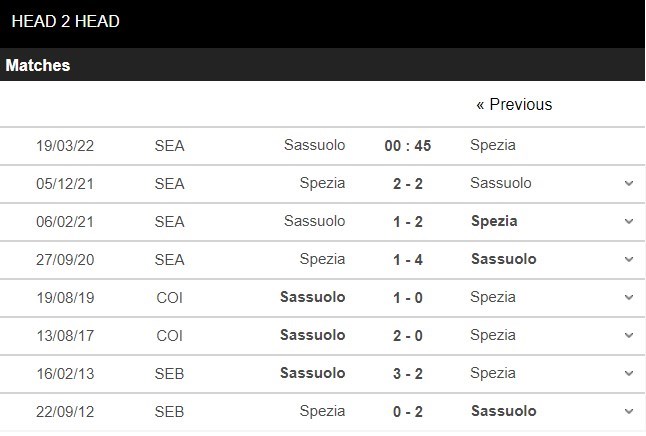
Task: Select Sassuolo in the 19/03/22 fixture
Action: coord(314,145)
